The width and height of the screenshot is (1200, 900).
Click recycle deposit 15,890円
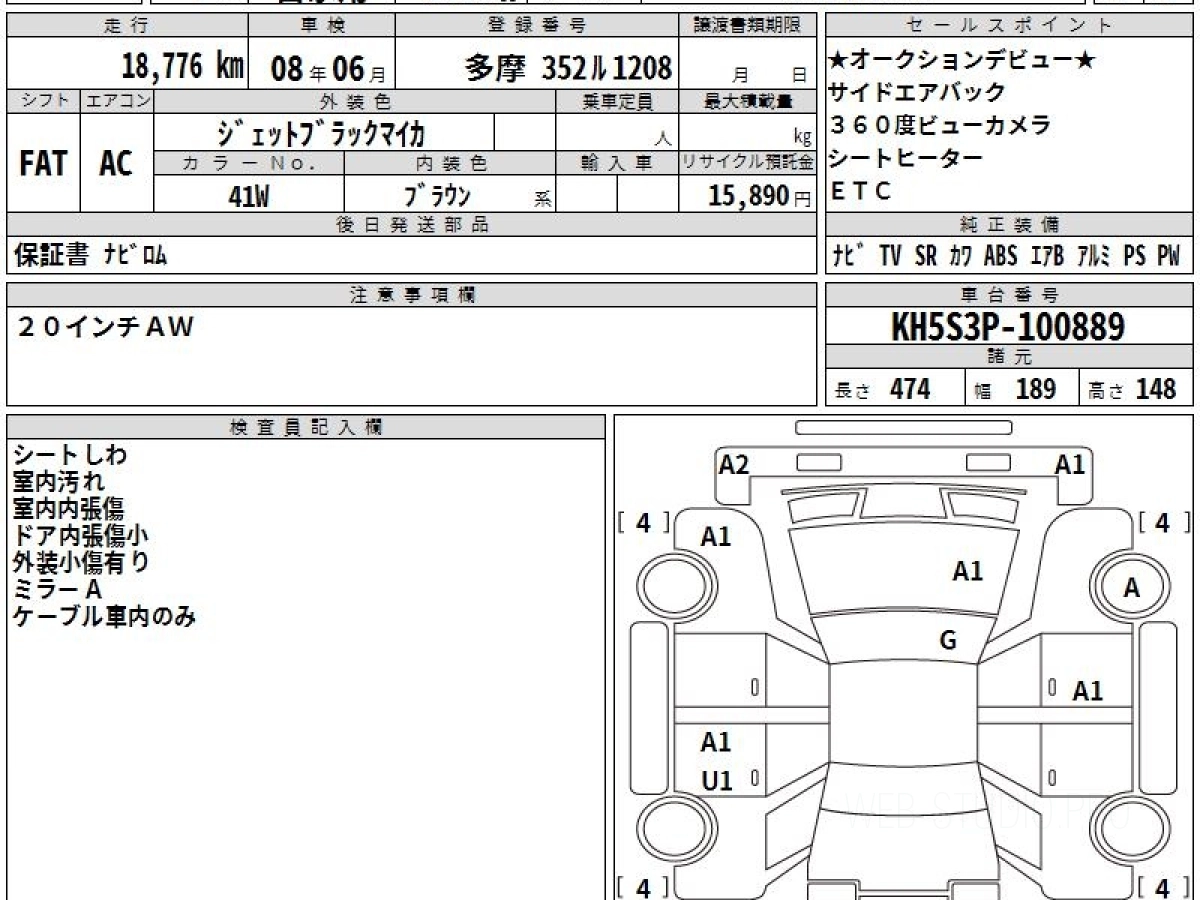[x=759, y=196]
